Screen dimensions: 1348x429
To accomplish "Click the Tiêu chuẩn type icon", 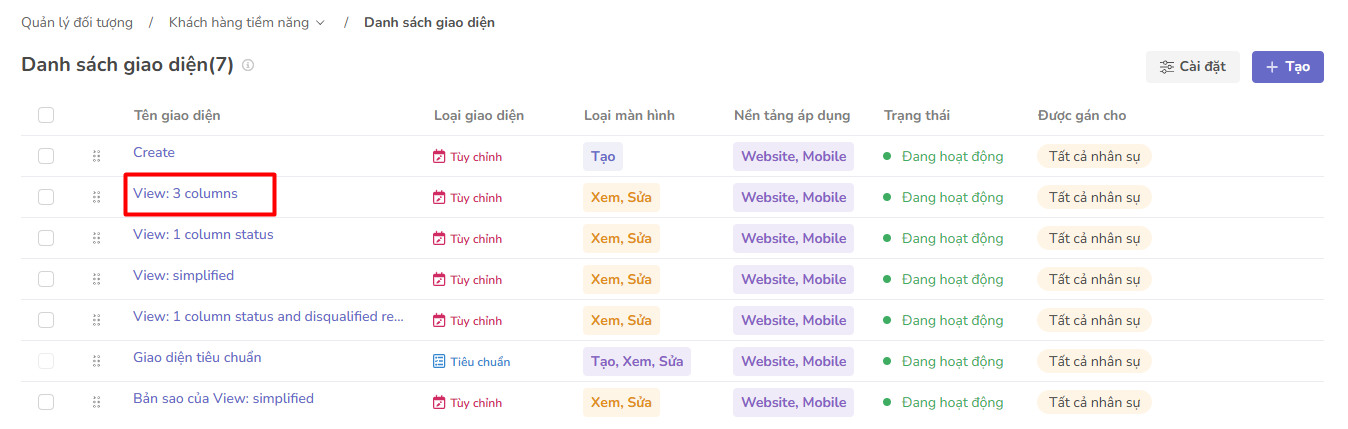I will [439, 361].
